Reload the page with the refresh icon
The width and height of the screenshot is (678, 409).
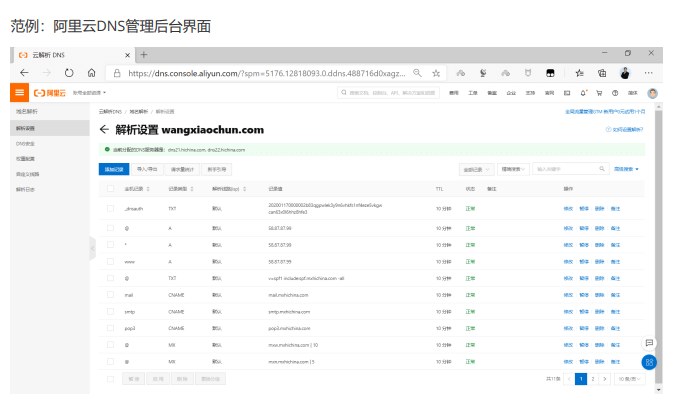[69, 73]
